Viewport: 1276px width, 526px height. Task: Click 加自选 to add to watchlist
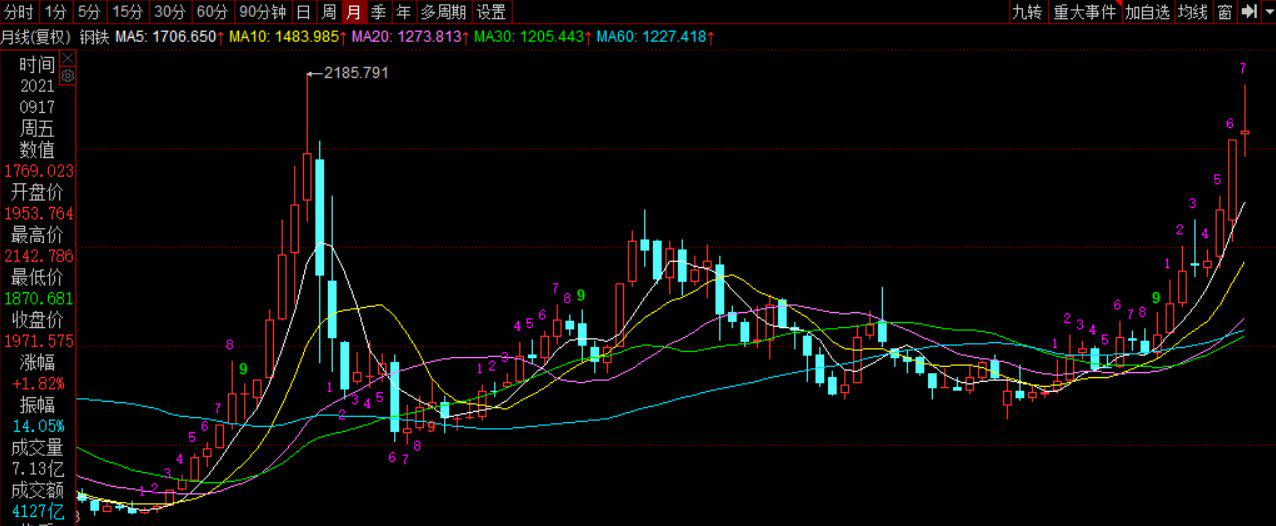pos(1147,12)
